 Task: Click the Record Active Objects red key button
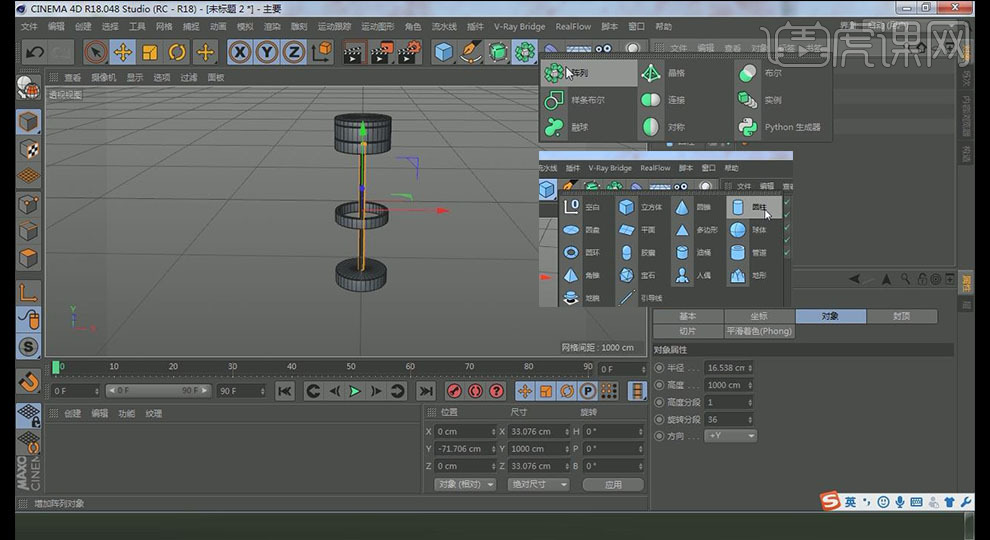[453, 392]
